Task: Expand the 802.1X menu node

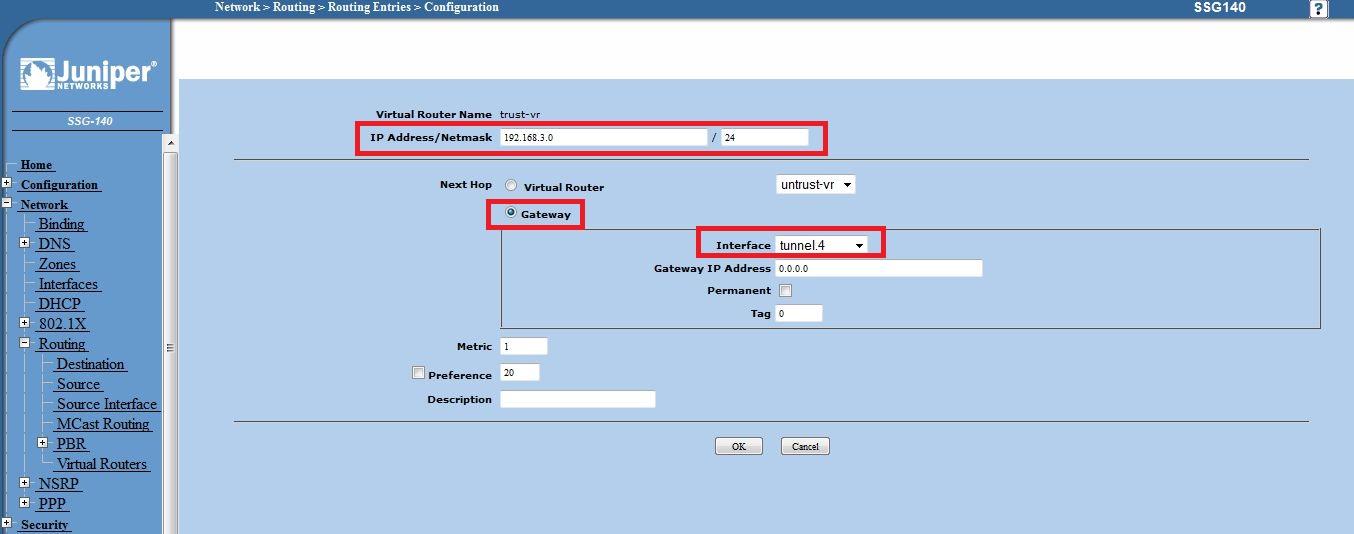Action: click(x=25, y=324)
